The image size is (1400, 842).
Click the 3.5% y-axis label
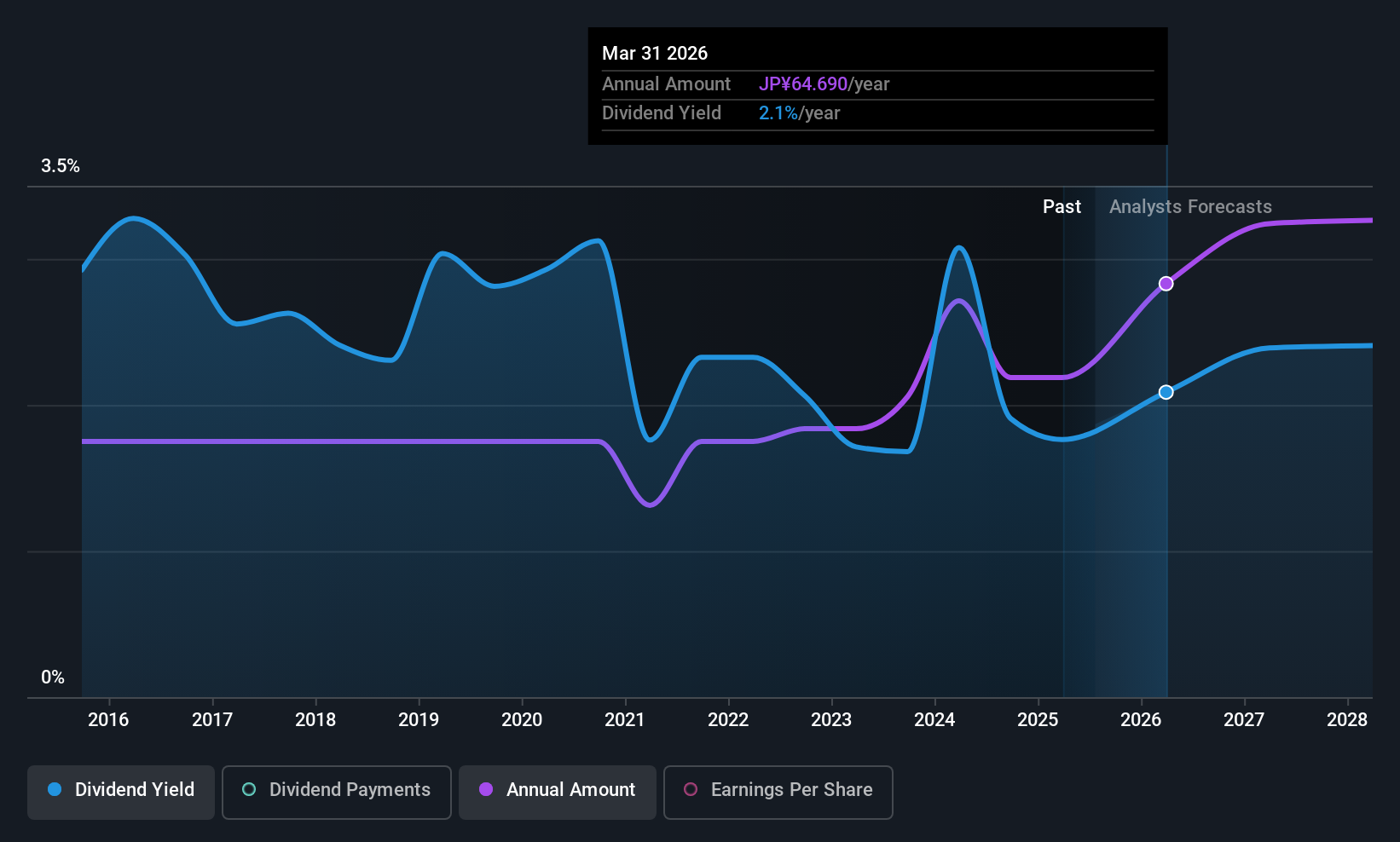[x=61, y=166]
